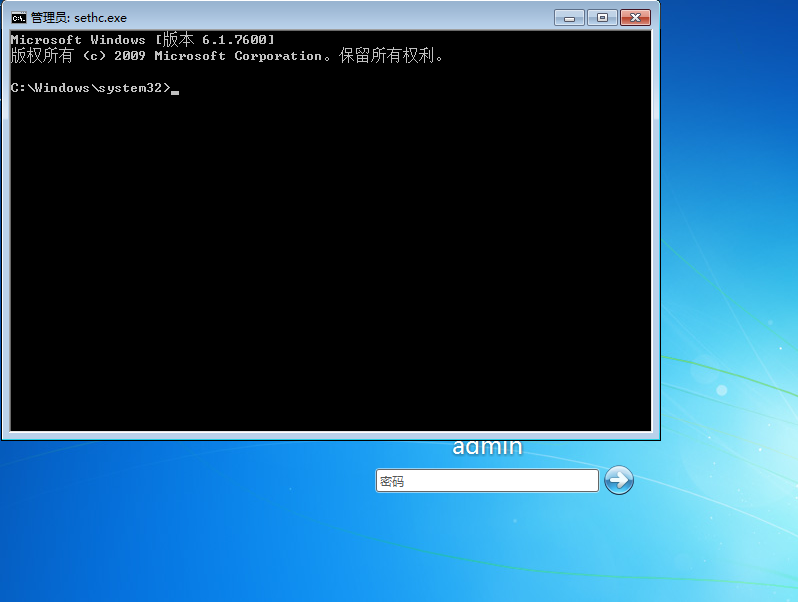The width and height of the screenshot is (798, 602).
Task: Maximize the sethc.exe console window
Action: (x=601, y=17)
